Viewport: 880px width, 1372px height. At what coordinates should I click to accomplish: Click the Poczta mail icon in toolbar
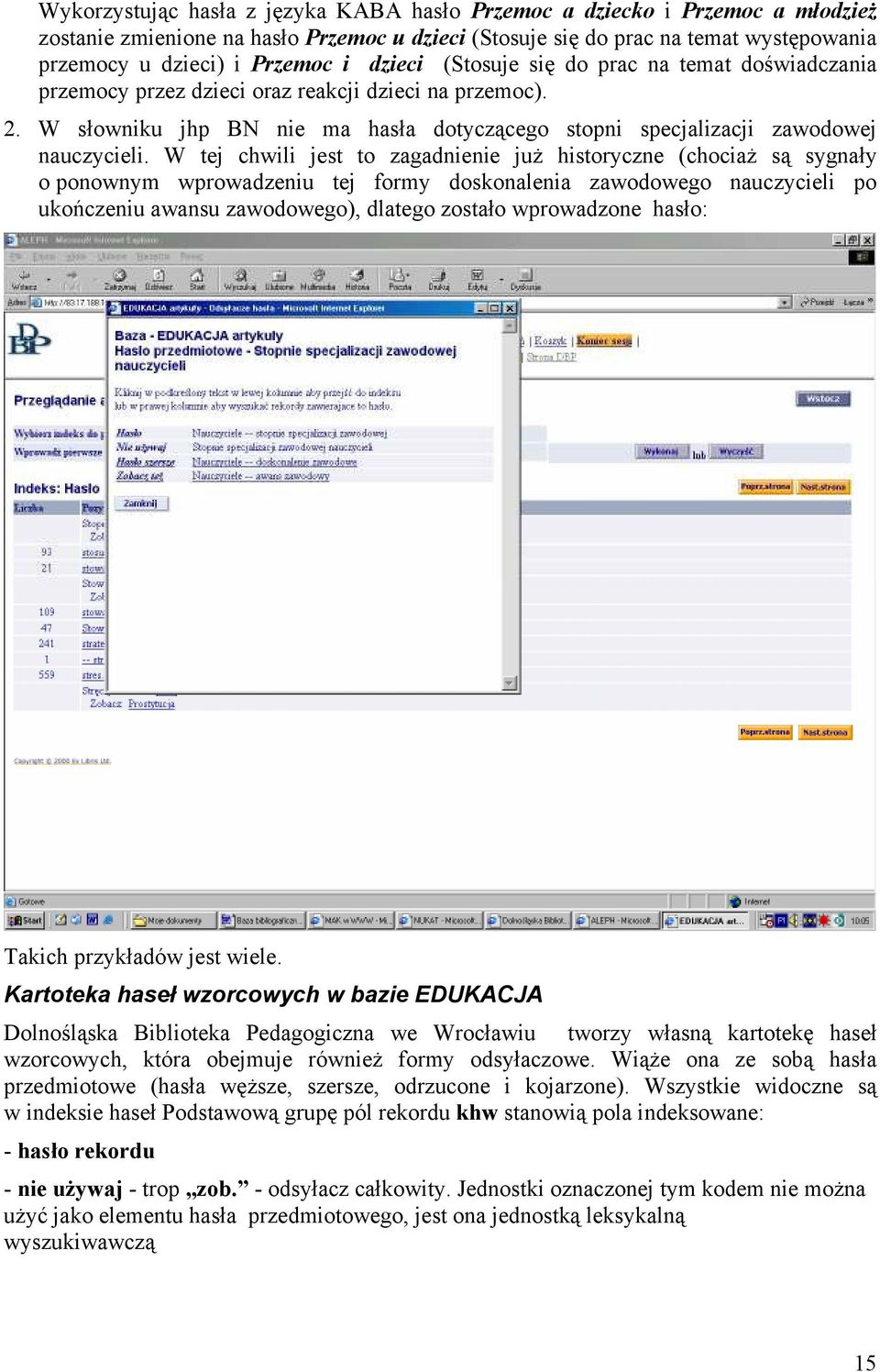[400, 279]
